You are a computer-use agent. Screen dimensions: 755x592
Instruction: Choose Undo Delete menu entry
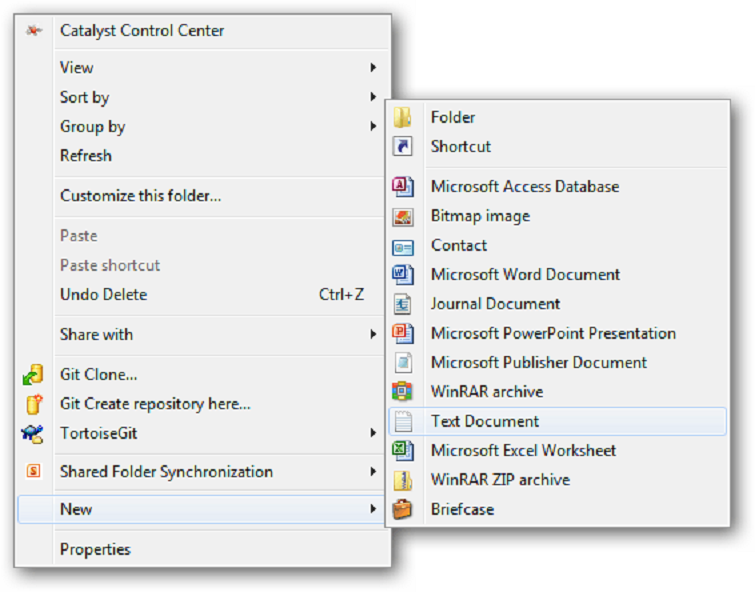104,295
